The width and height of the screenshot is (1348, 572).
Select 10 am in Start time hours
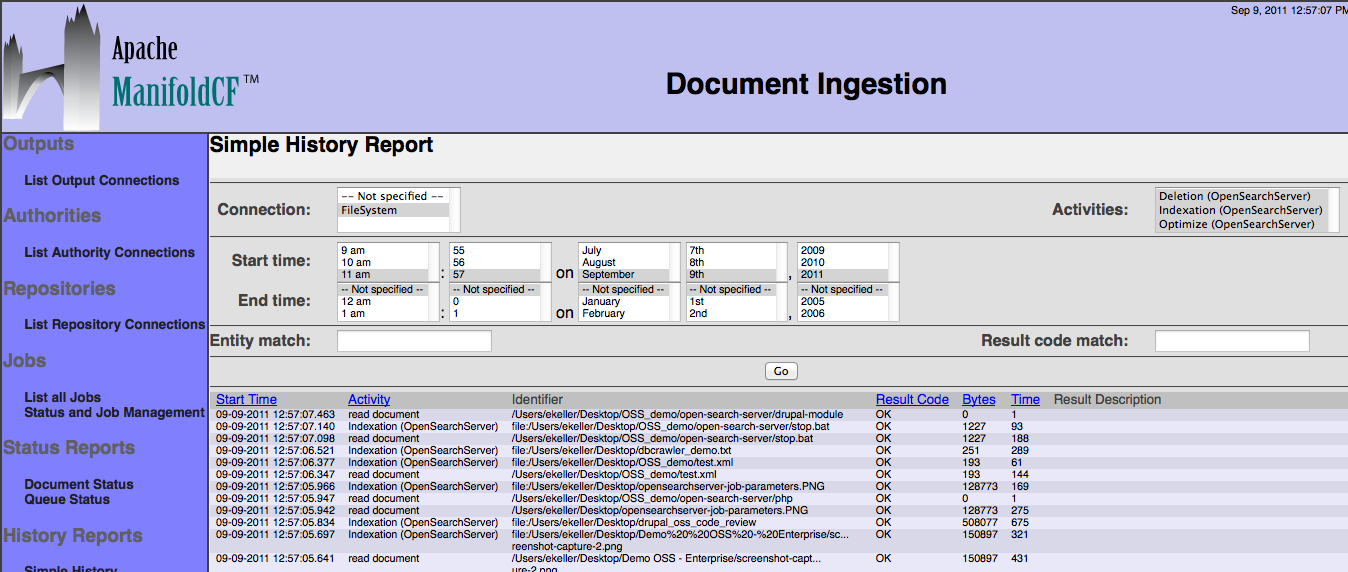(356, 263)
